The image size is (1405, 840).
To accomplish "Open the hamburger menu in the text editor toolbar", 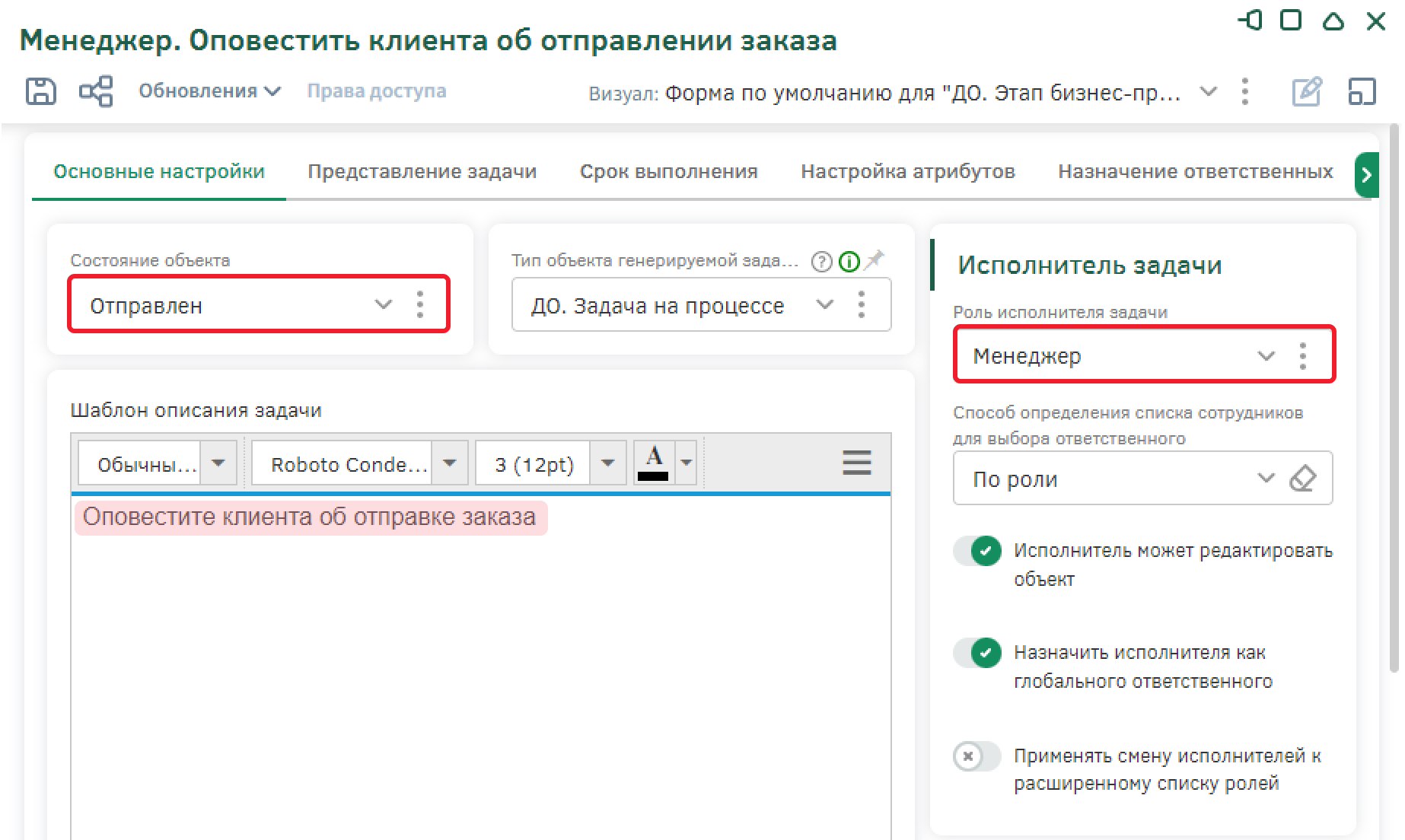I will 856,463.
